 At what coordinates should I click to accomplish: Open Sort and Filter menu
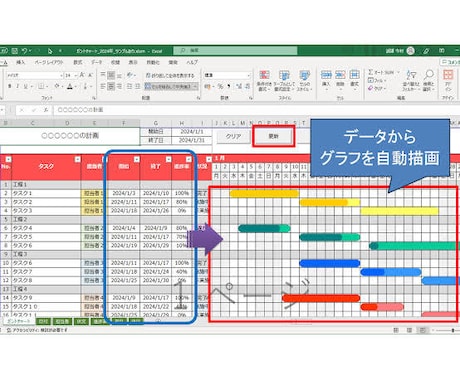411,81
